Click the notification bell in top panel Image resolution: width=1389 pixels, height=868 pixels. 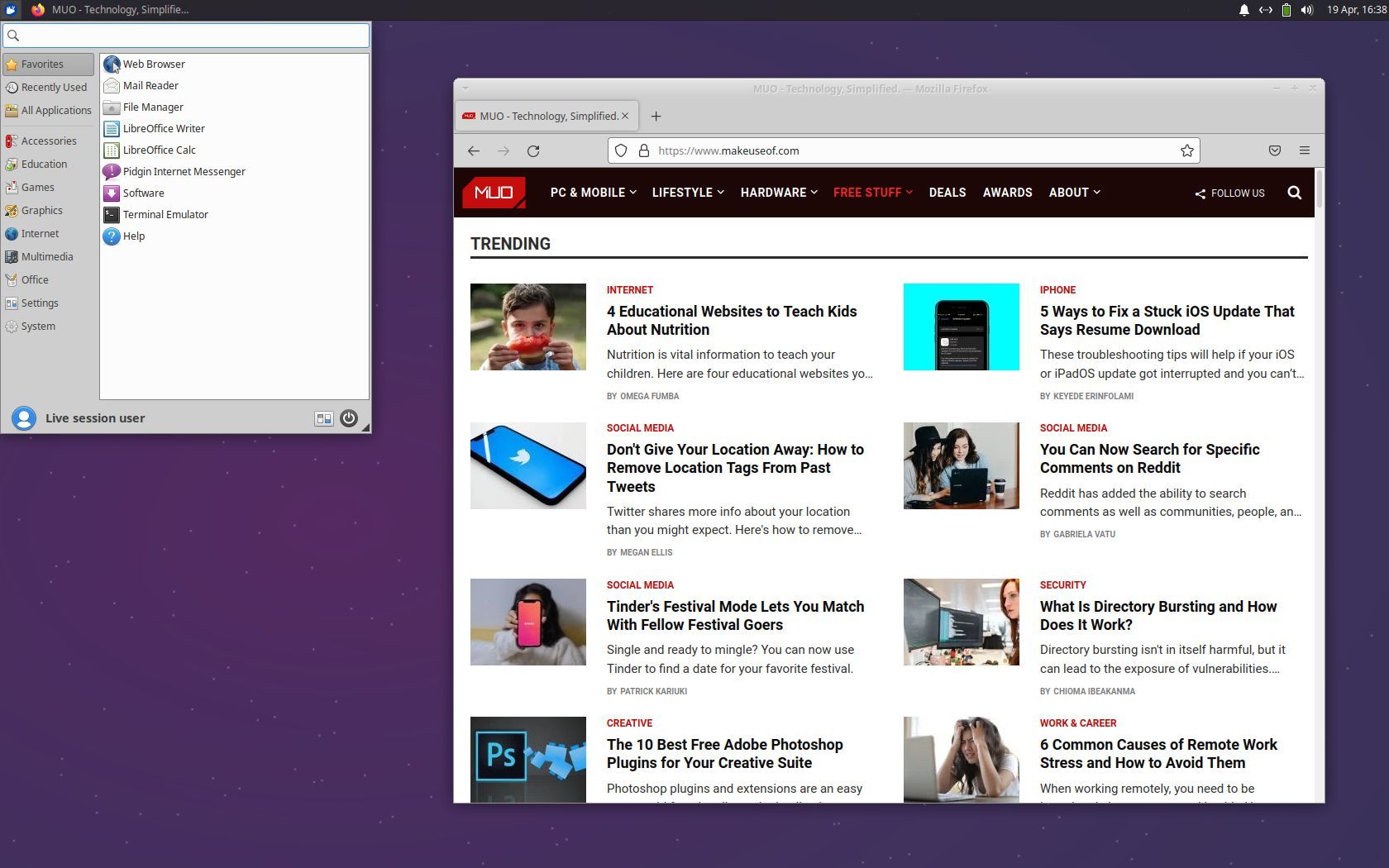tap(1243, 10)
